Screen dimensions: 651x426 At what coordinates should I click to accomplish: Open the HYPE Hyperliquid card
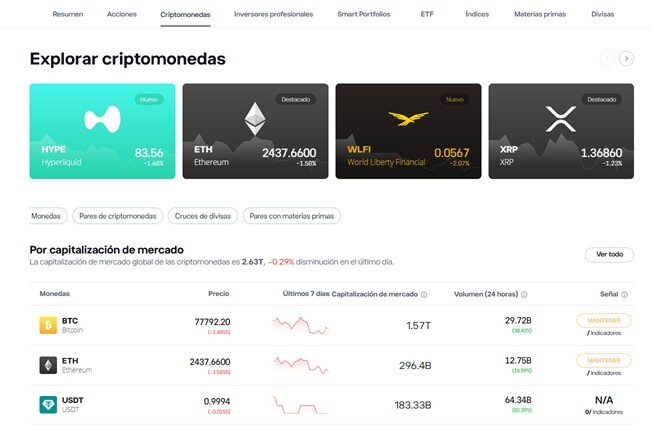point(102,131)
